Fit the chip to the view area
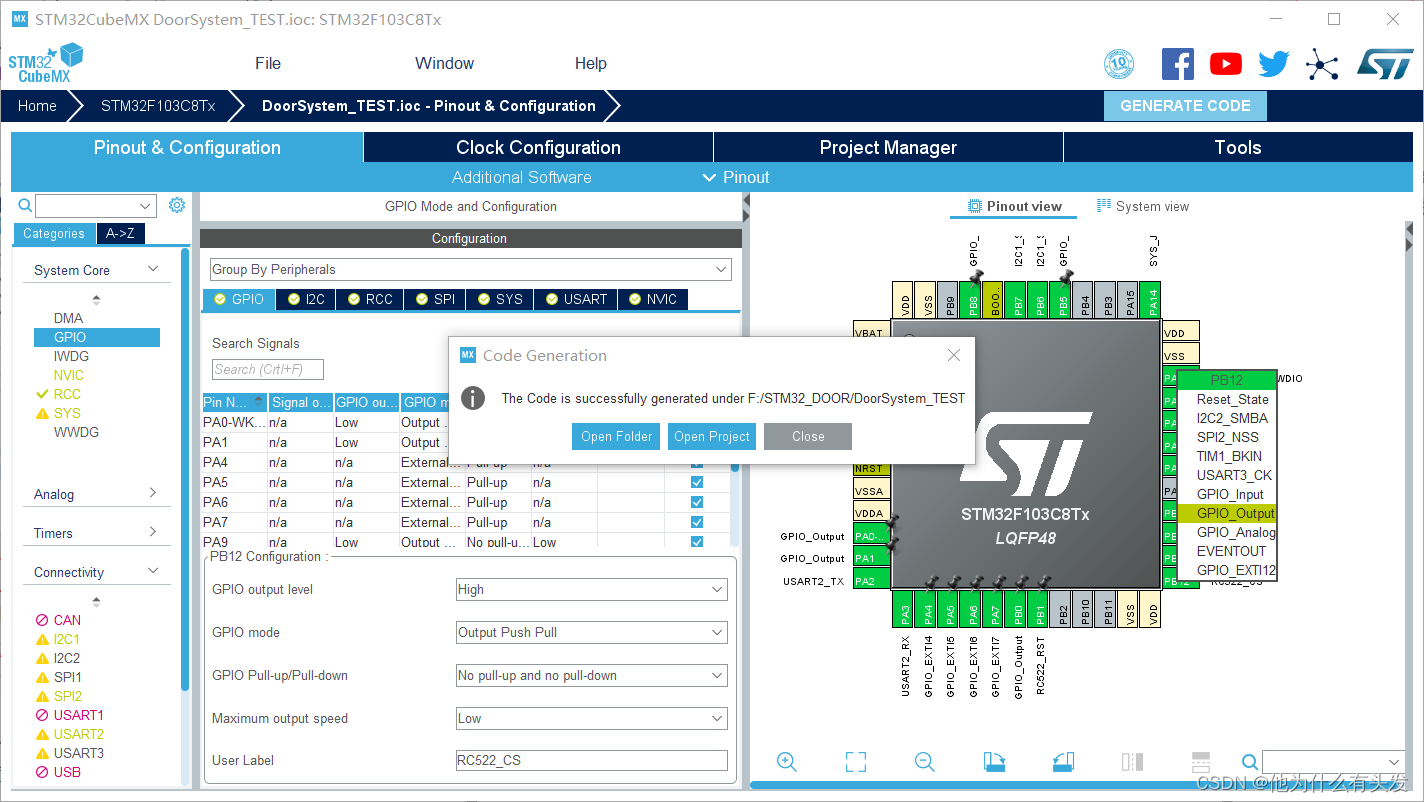The height and width of the screenshot is (802, 1424). point(856,762)
